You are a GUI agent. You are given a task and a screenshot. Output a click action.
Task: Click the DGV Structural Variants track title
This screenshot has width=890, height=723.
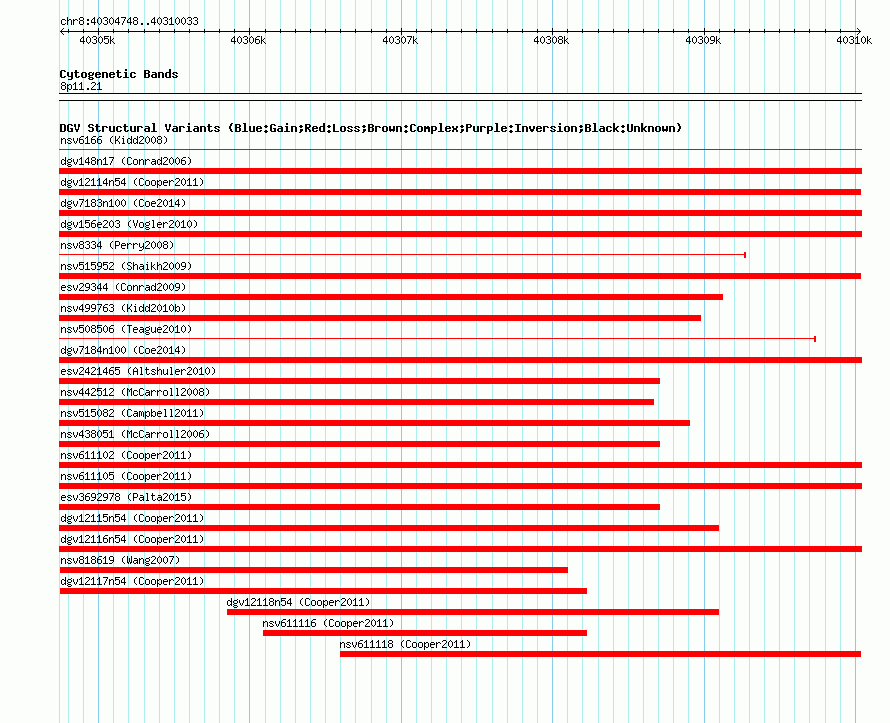(371, 128)
